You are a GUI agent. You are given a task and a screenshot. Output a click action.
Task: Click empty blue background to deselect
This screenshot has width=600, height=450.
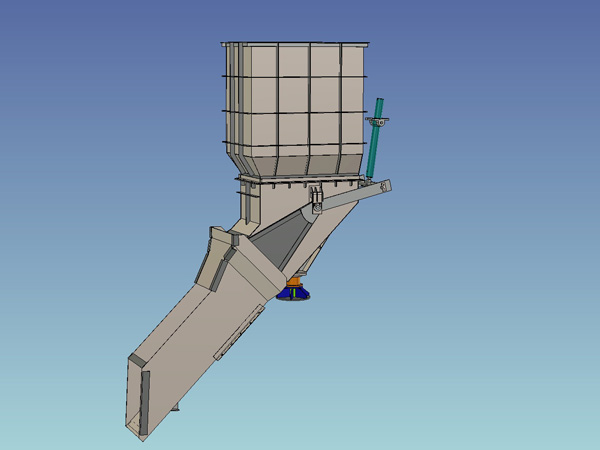500,350
